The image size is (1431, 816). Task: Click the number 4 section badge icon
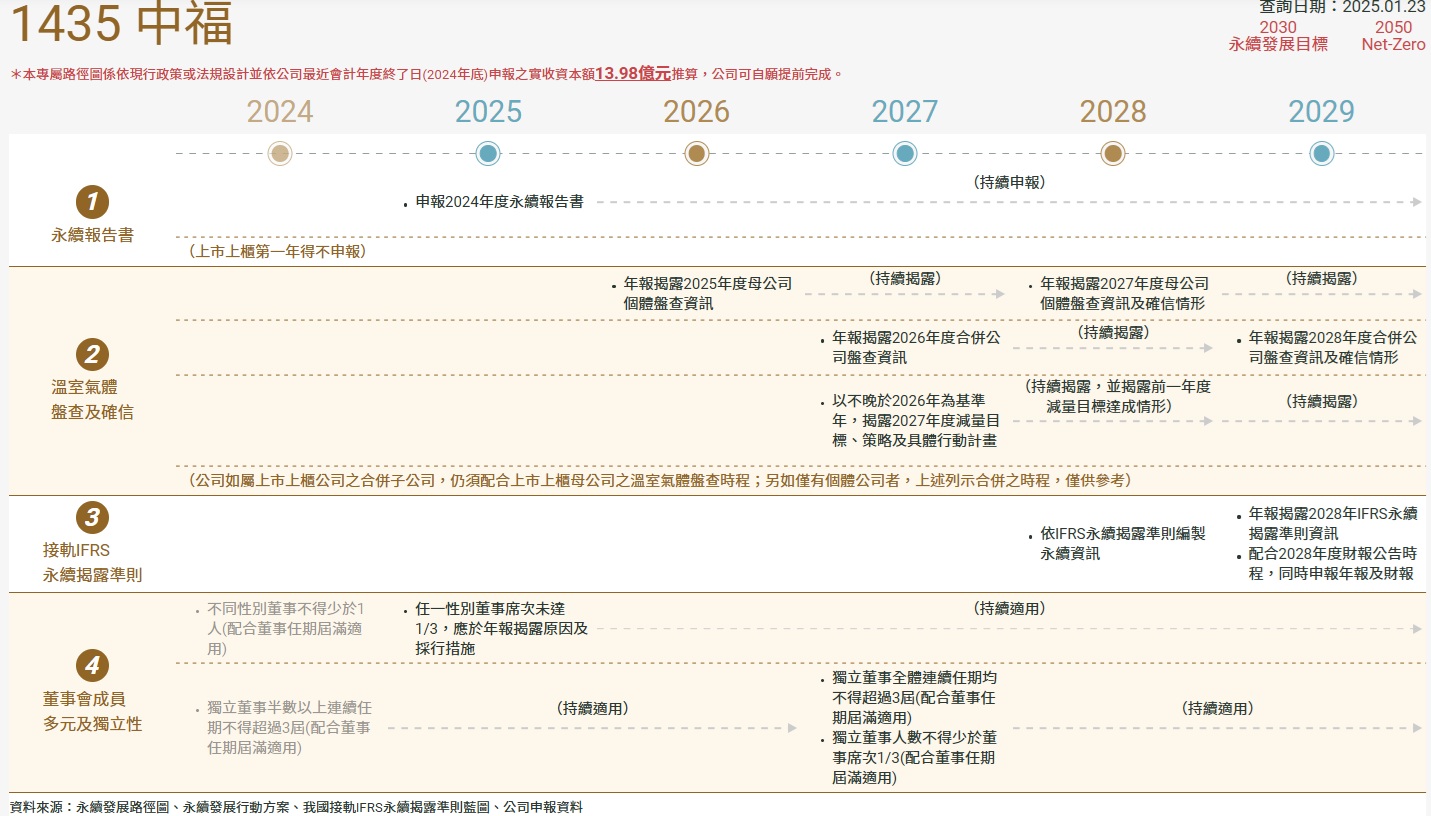[92, 666]
